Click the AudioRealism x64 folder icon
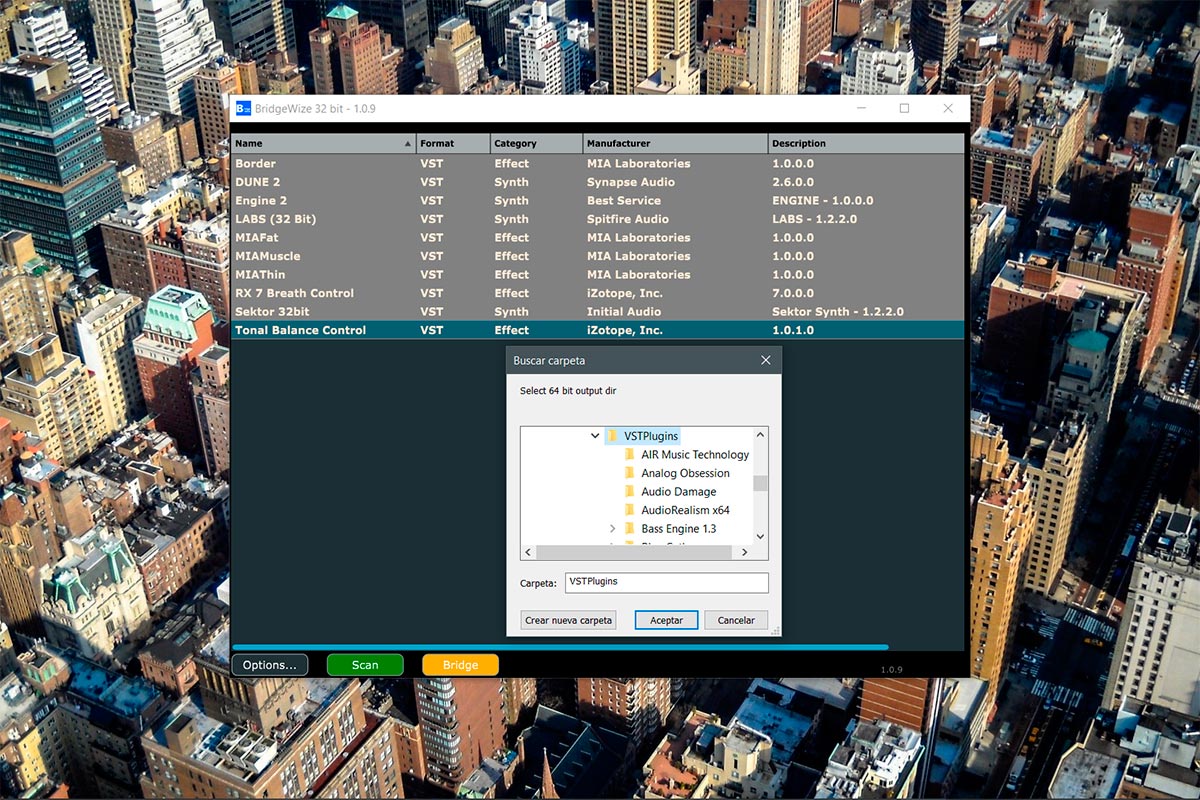Screen dimensions: 1200x800 pos(630,510)
